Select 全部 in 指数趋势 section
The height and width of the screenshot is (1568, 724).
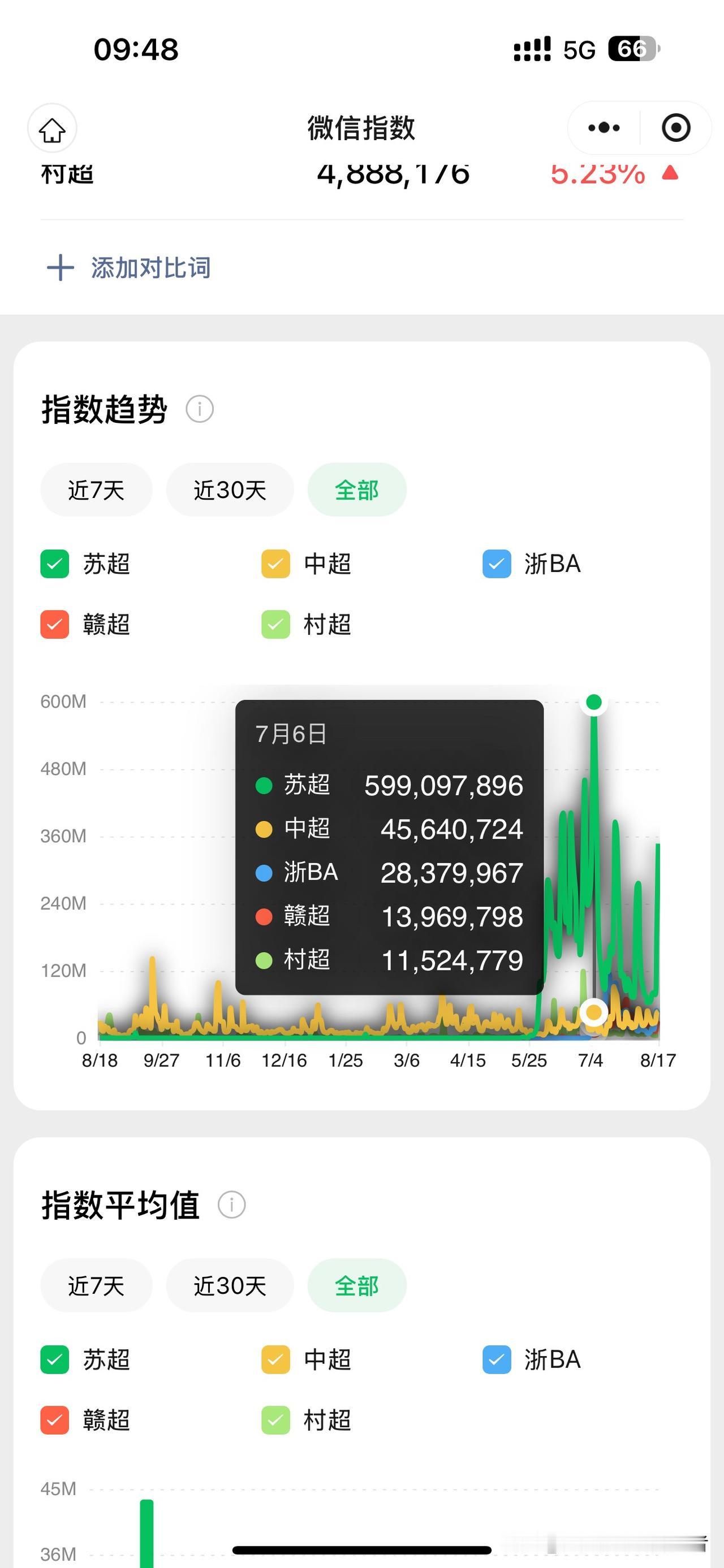357,490
